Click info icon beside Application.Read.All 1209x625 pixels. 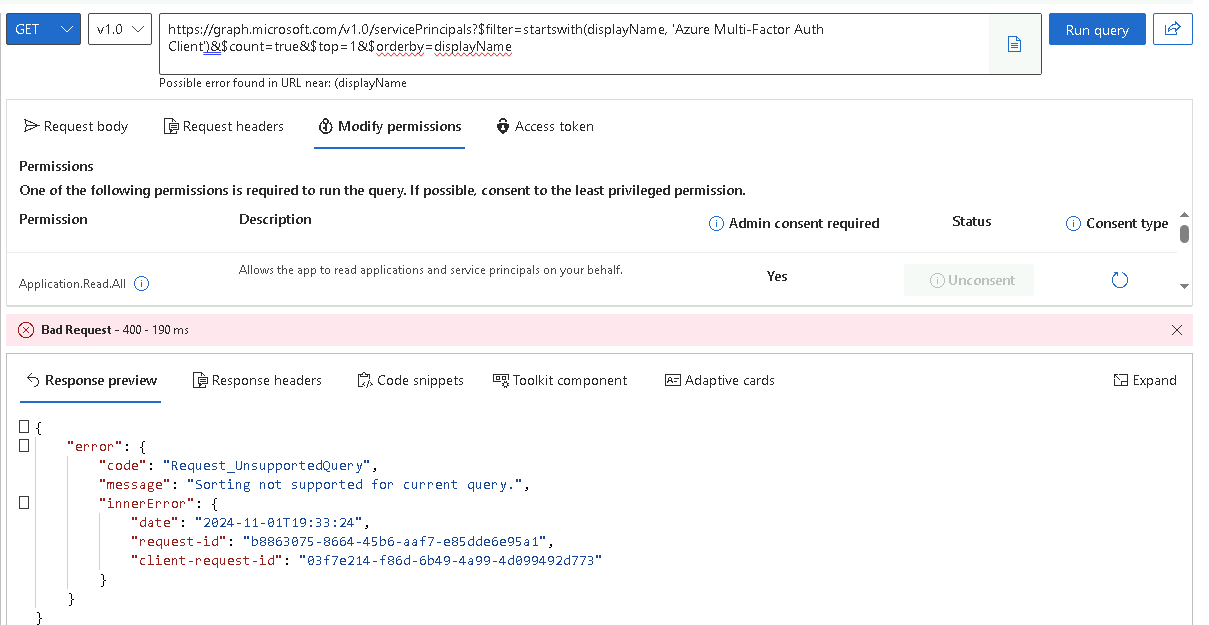tap(142, 284)
